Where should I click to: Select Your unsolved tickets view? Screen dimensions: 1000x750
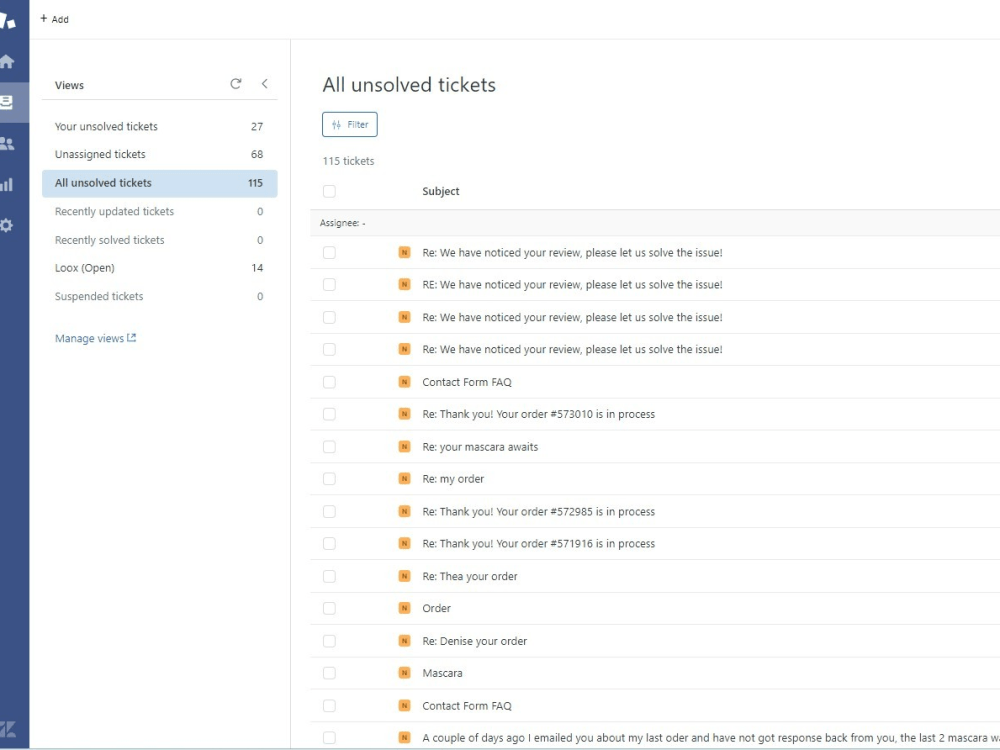click(x=159, y=126)
